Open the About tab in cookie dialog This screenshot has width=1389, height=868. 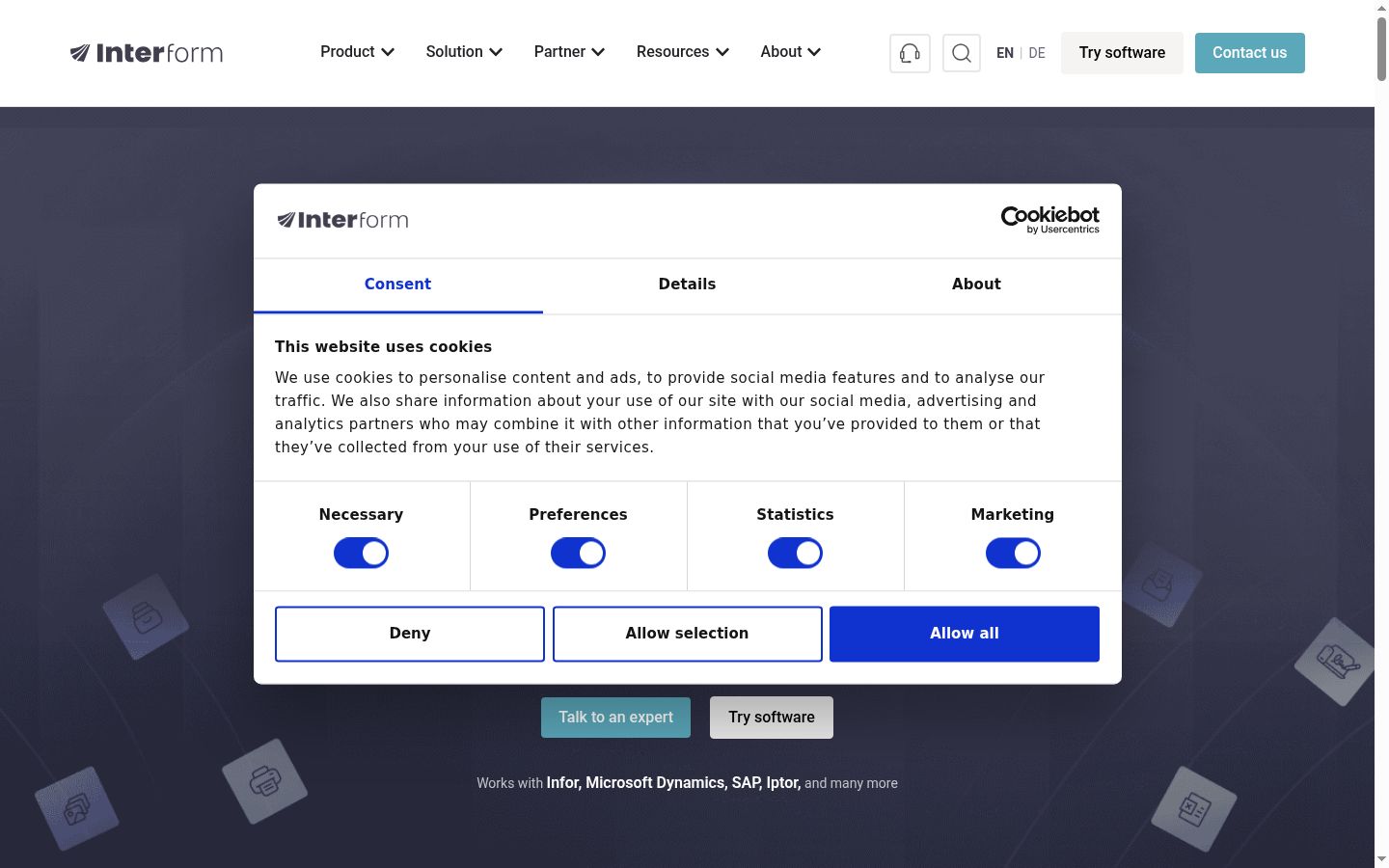tap(976, 285)
